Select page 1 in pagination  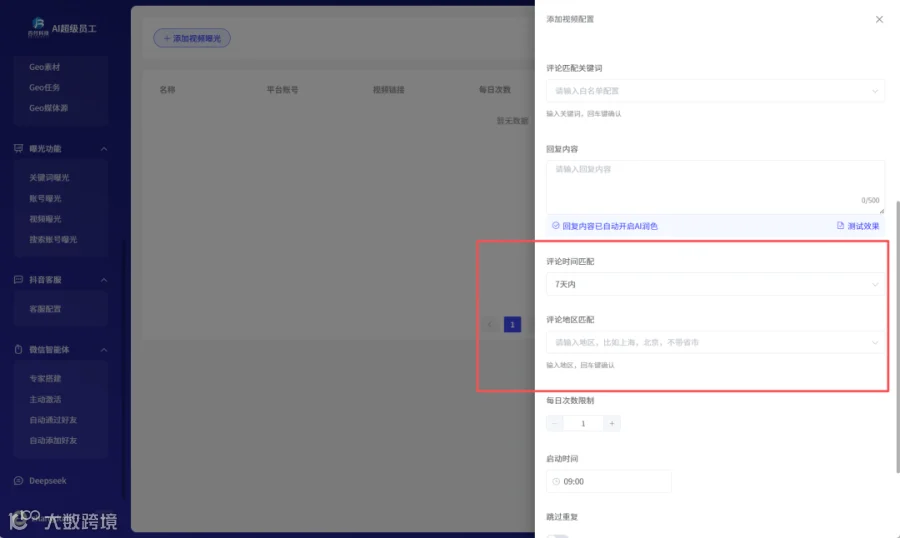[513, 324]
